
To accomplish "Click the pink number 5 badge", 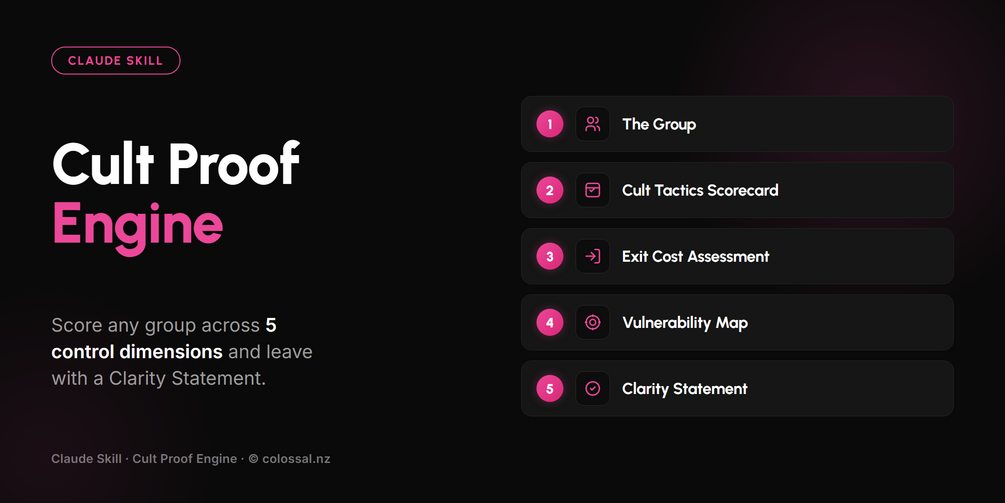I will coord(550,388).
